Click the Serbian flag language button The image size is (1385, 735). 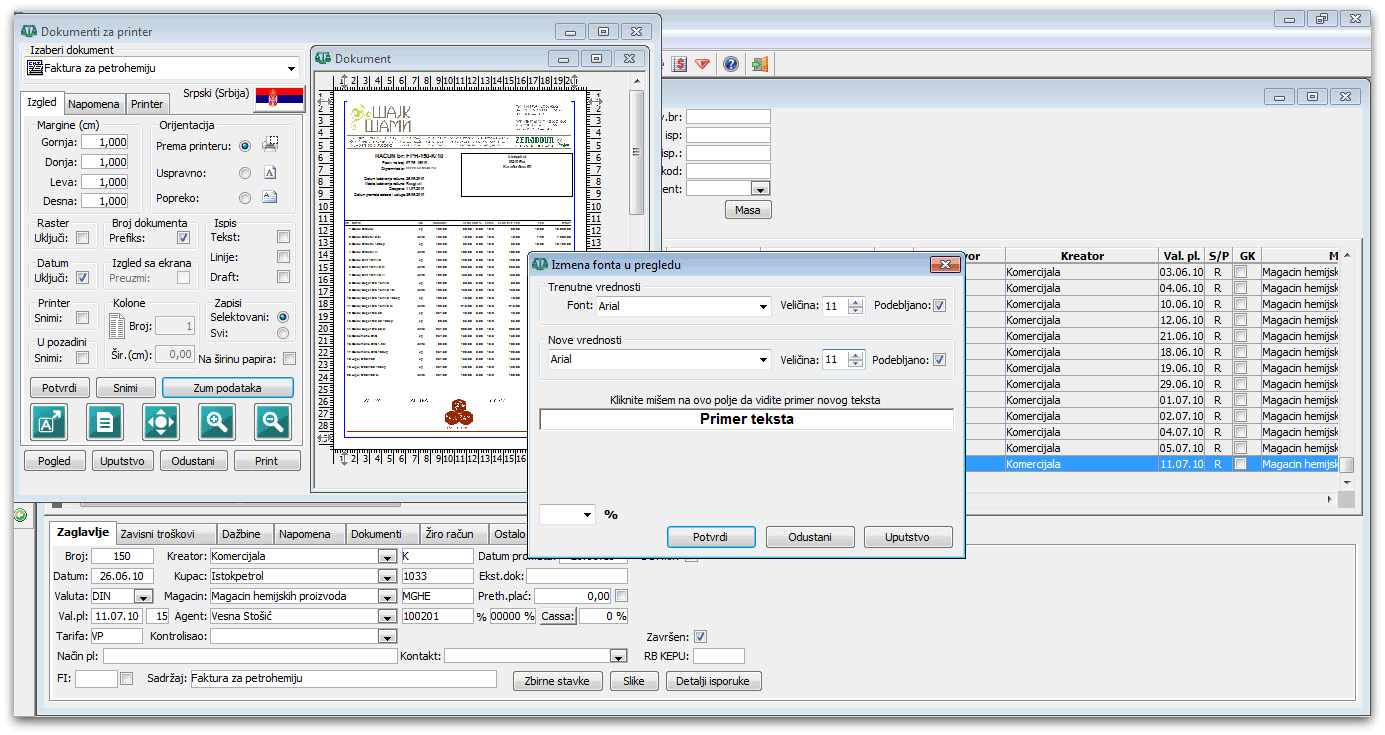tap(279, 98)
